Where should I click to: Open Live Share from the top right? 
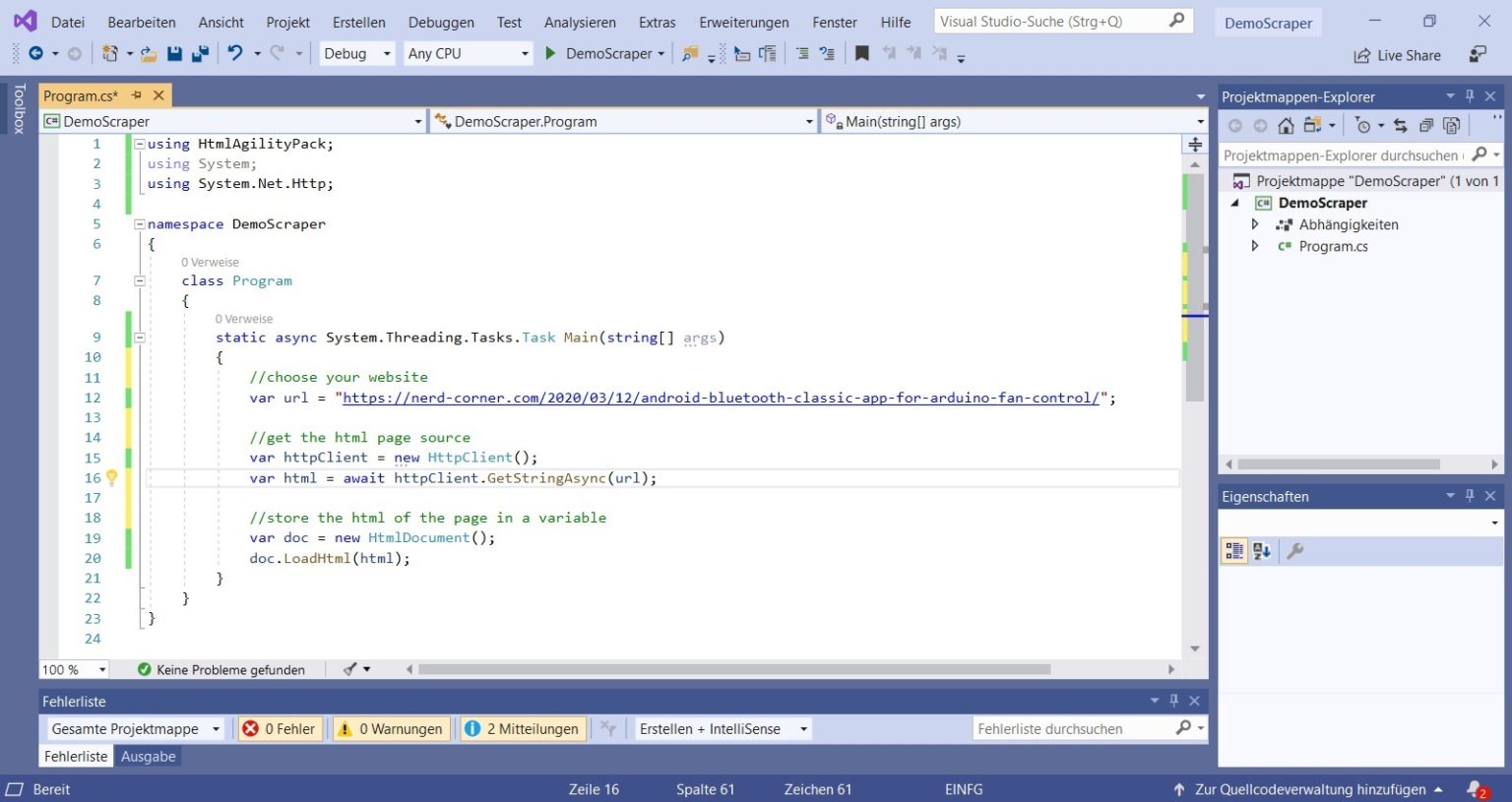pos(1397,55)
